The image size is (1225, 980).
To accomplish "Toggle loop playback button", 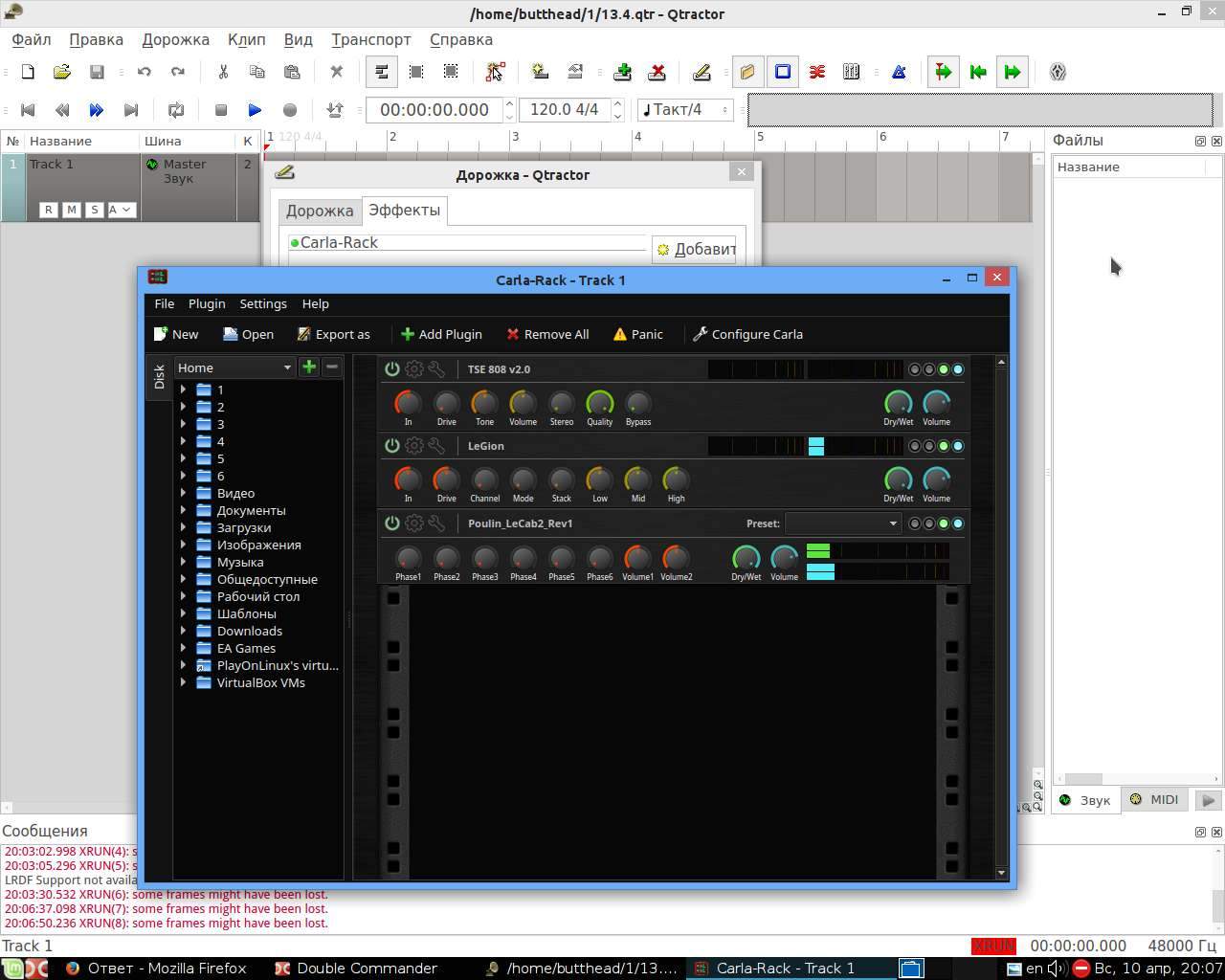I will coord(176,110).
